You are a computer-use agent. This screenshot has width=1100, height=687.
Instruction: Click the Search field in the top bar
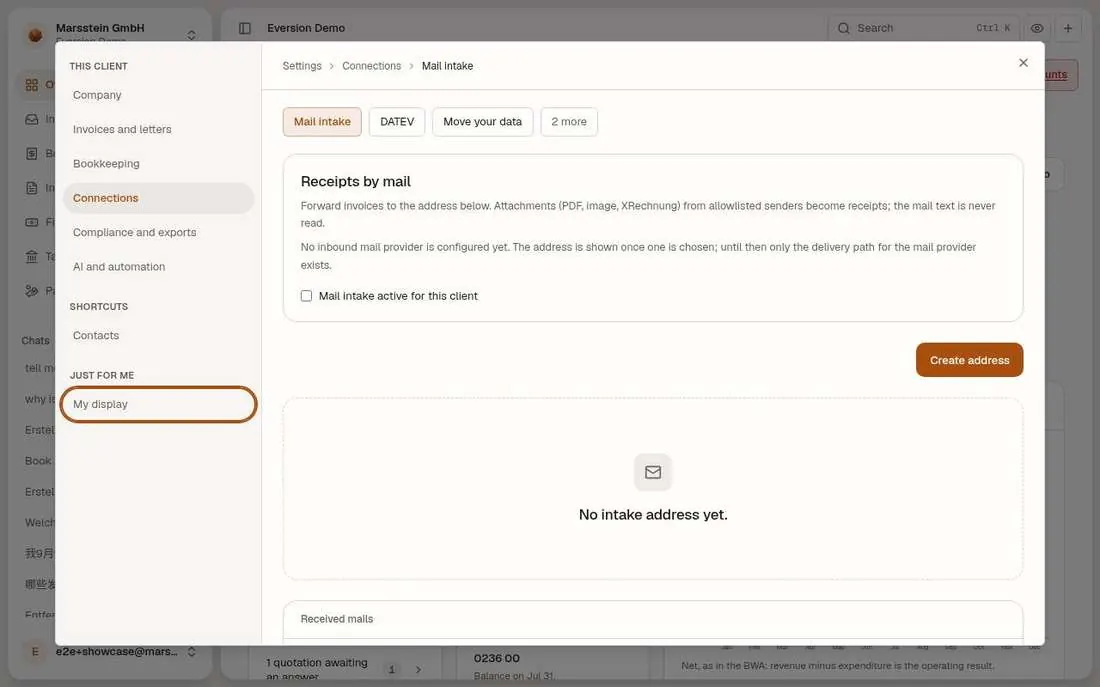(x=923, y=28)
